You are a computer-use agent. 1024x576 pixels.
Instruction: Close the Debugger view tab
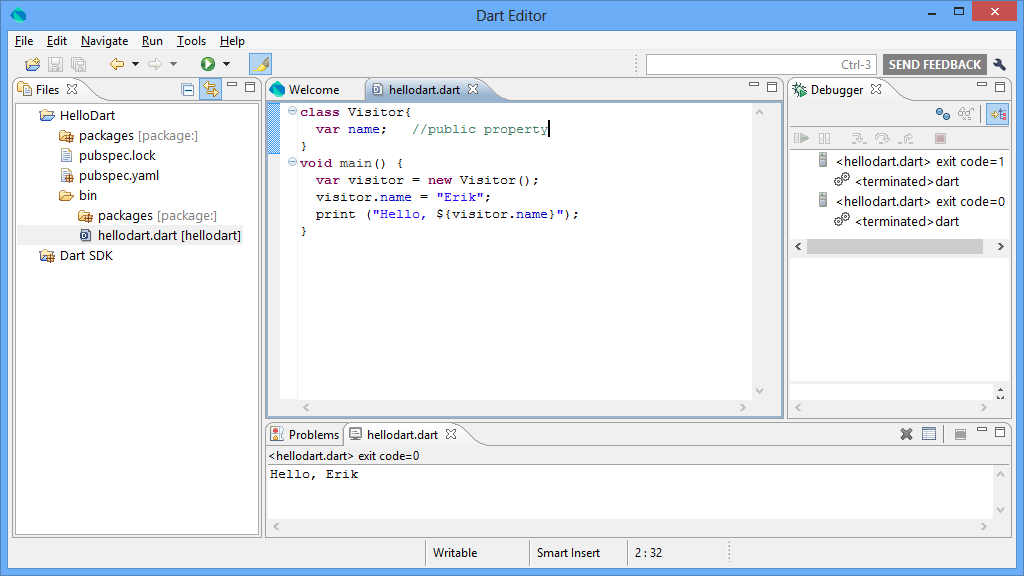876,89
